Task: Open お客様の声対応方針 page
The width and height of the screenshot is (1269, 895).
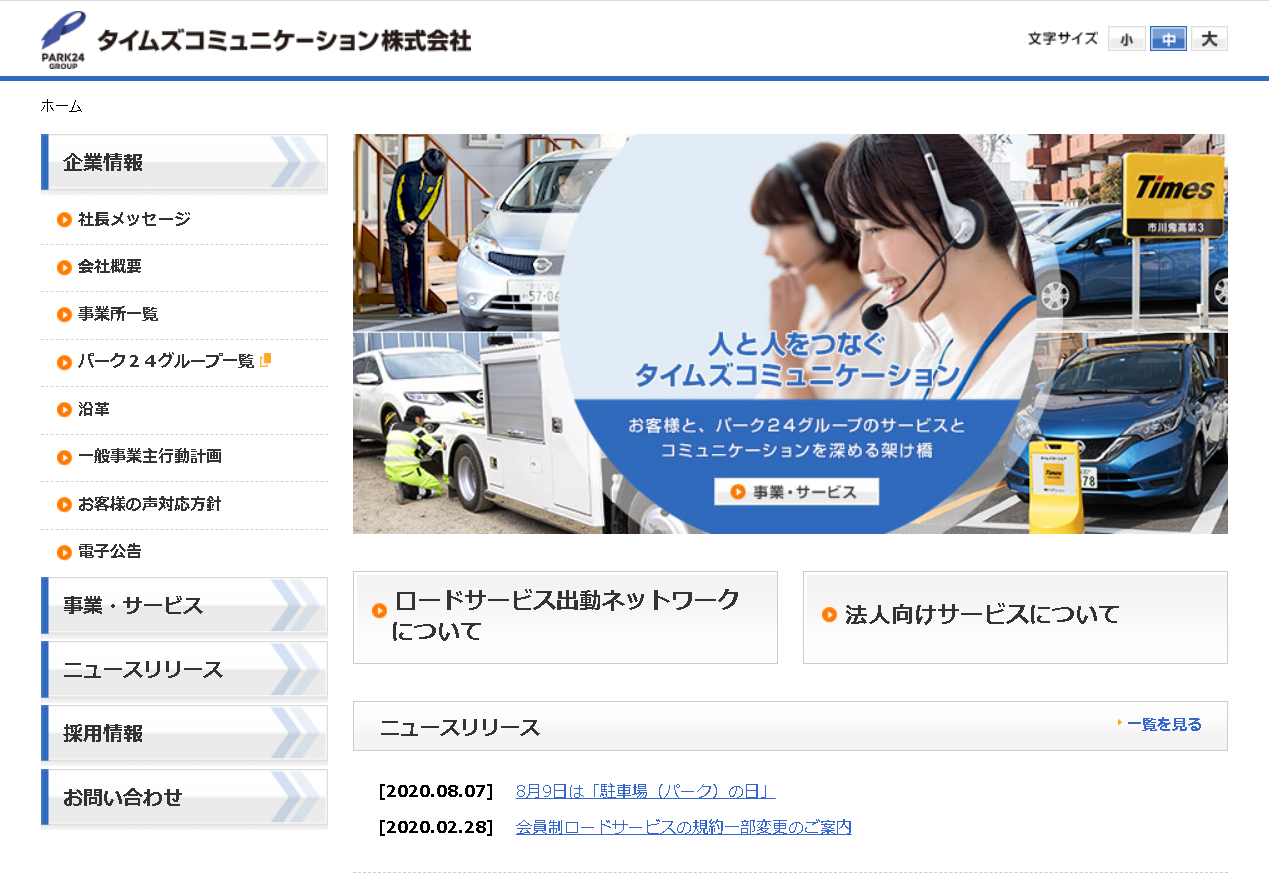Action: click(150, 504)
